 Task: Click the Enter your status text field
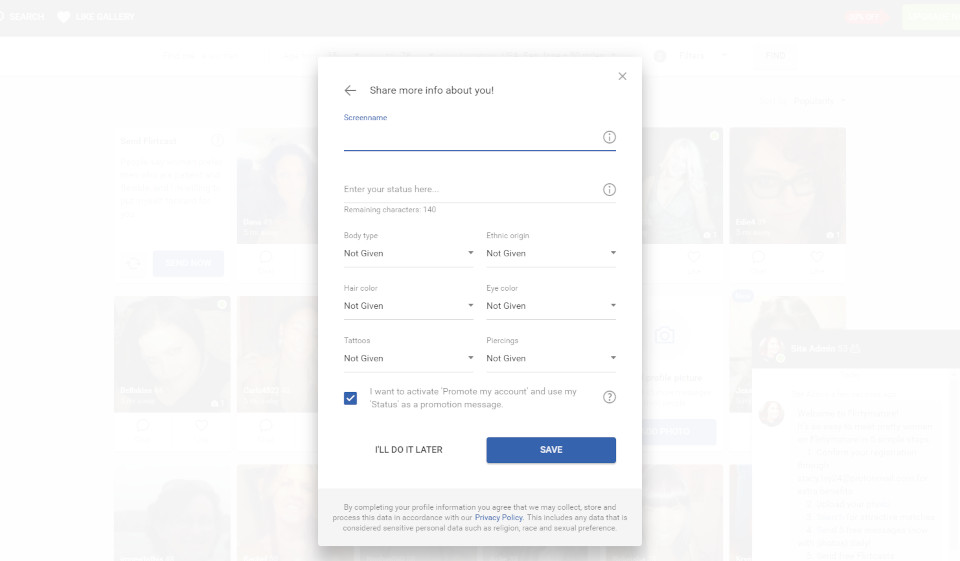coord(470,190)
